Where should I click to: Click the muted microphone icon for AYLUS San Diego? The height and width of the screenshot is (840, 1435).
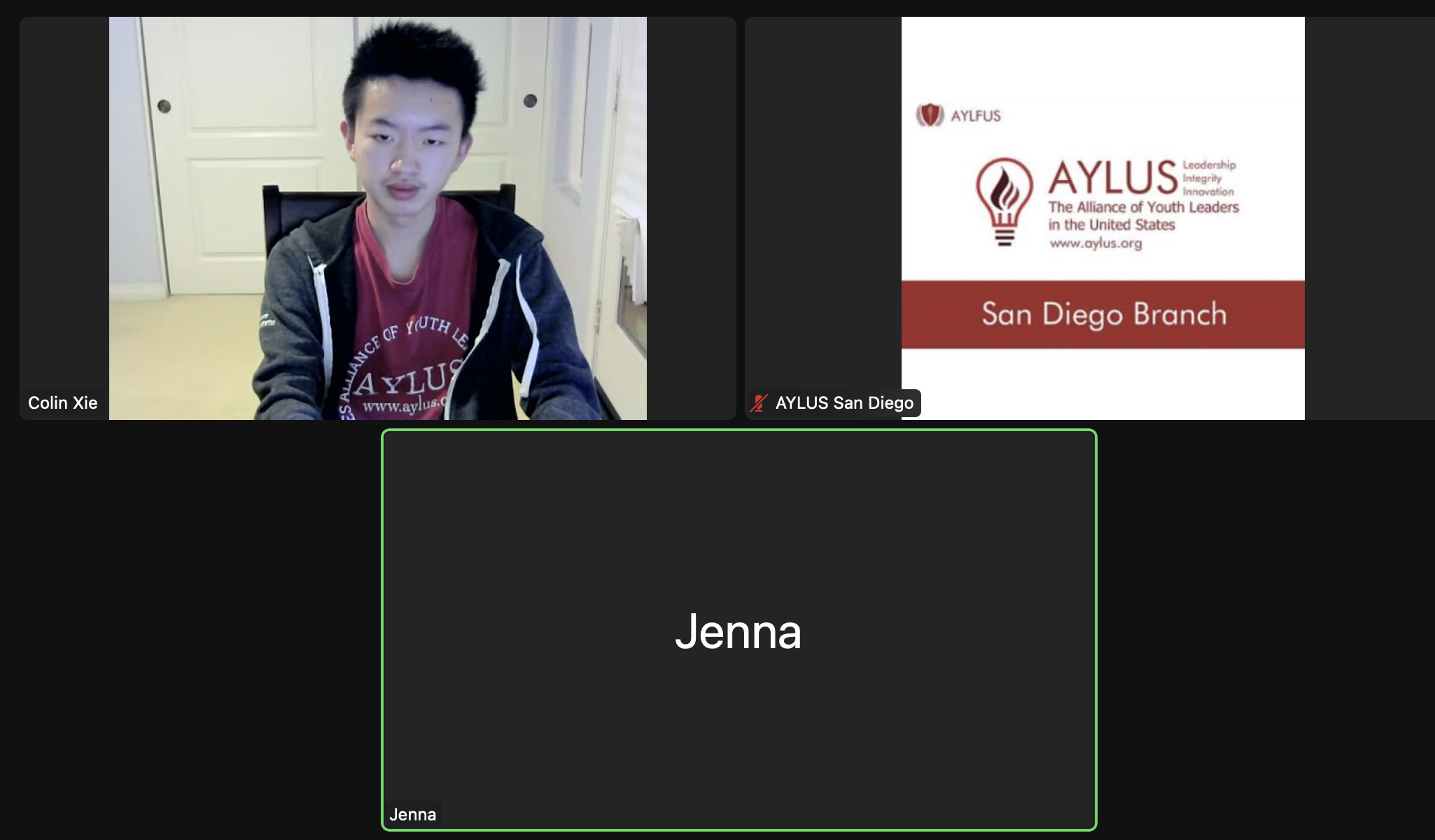pos(759,403)
